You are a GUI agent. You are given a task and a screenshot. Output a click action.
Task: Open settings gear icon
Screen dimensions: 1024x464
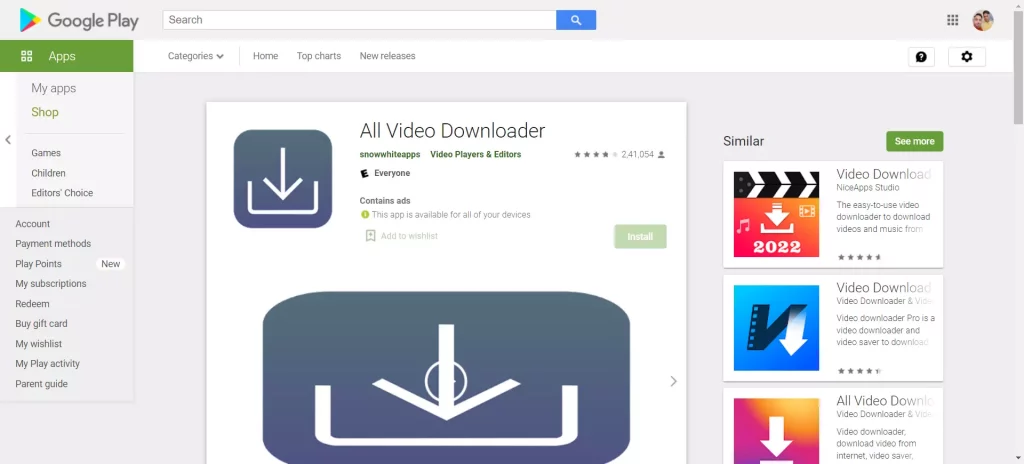(967, 57)
